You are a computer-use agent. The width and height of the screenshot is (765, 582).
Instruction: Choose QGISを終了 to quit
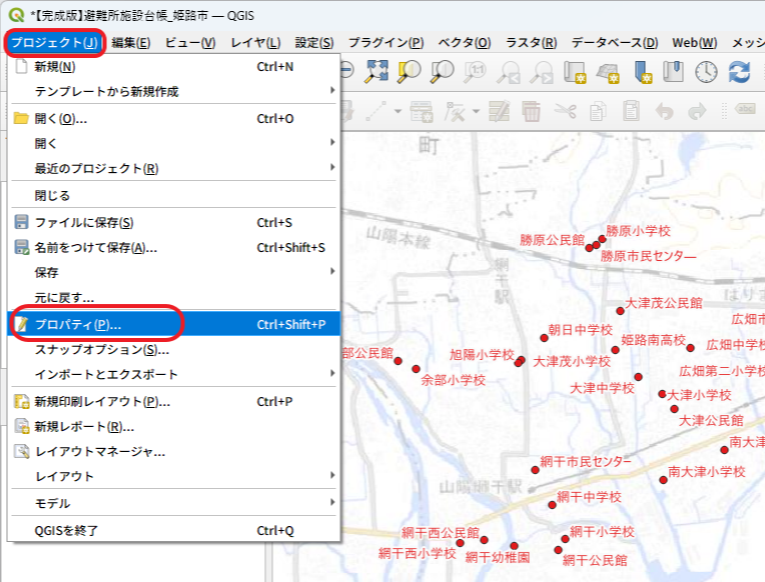pos(67,530)
